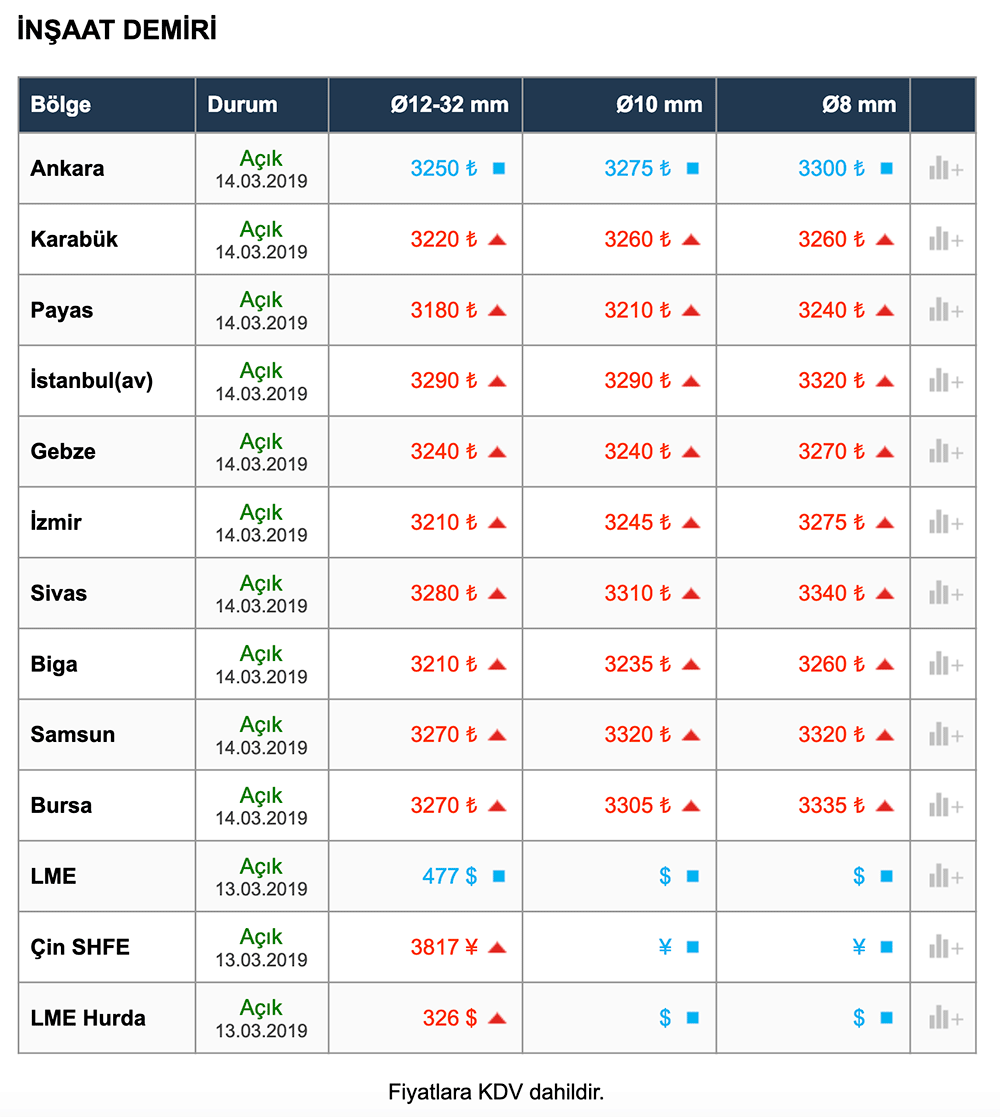Show the price chart for İzmir

click(945, 523)
